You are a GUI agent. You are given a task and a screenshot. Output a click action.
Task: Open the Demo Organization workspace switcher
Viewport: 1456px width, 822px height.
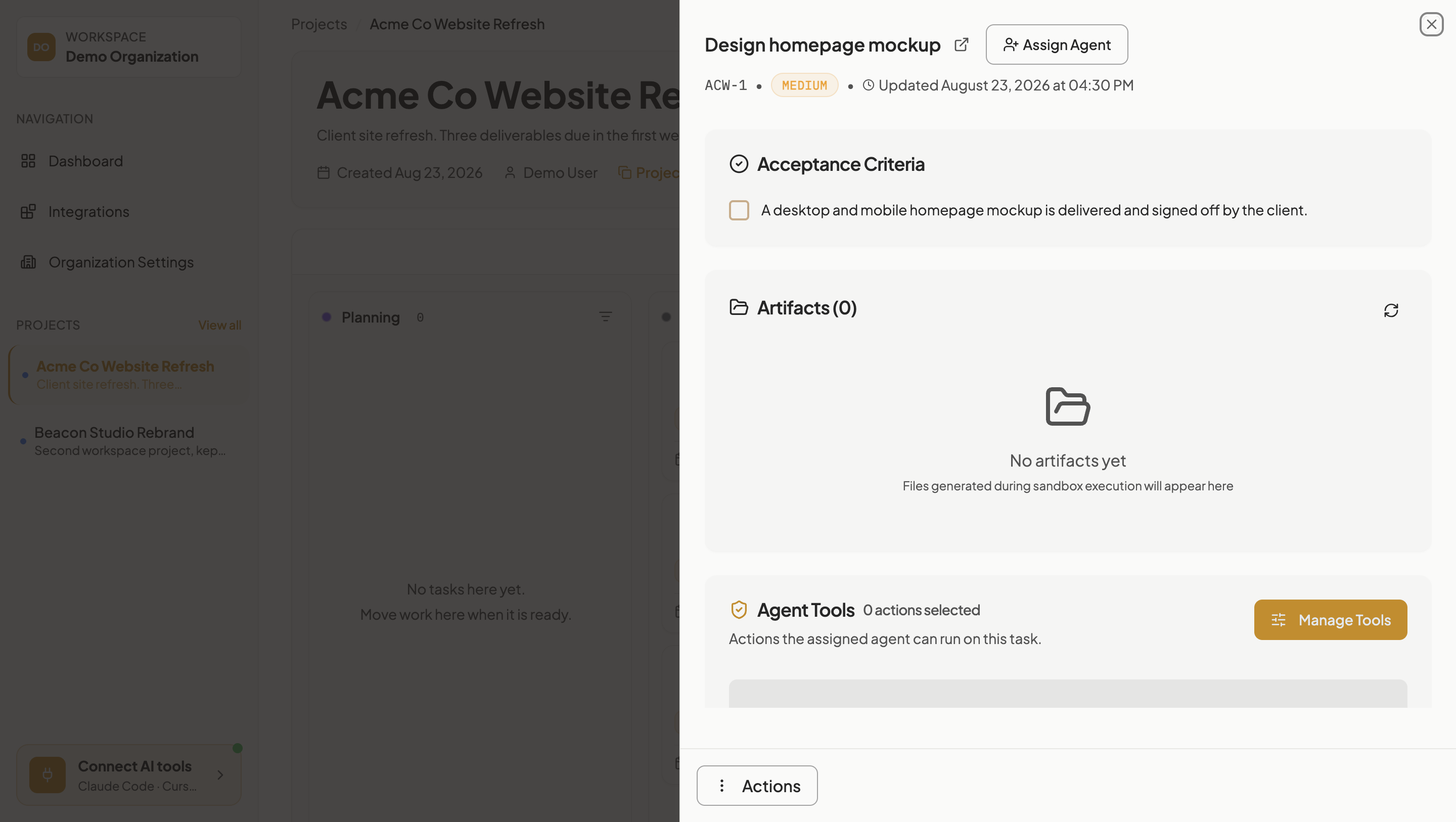[129, 47]
